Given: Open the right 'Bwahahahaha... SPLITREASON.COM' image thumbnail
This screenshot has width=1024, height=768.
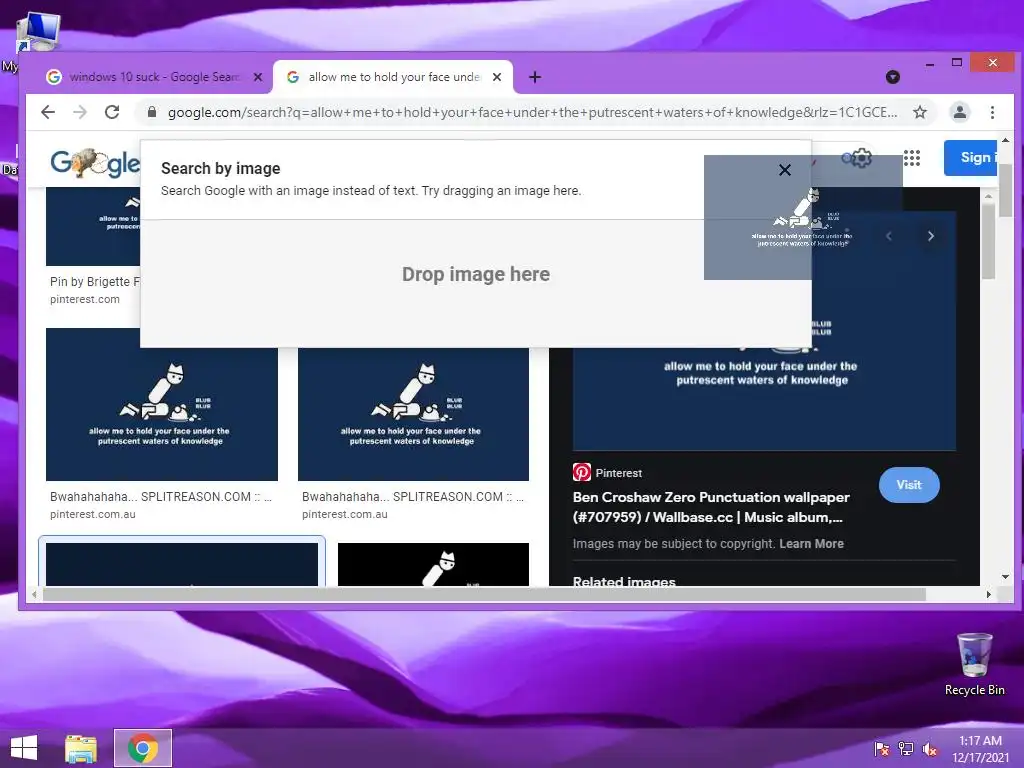Looking at the screenshot, I should [413, 414].
